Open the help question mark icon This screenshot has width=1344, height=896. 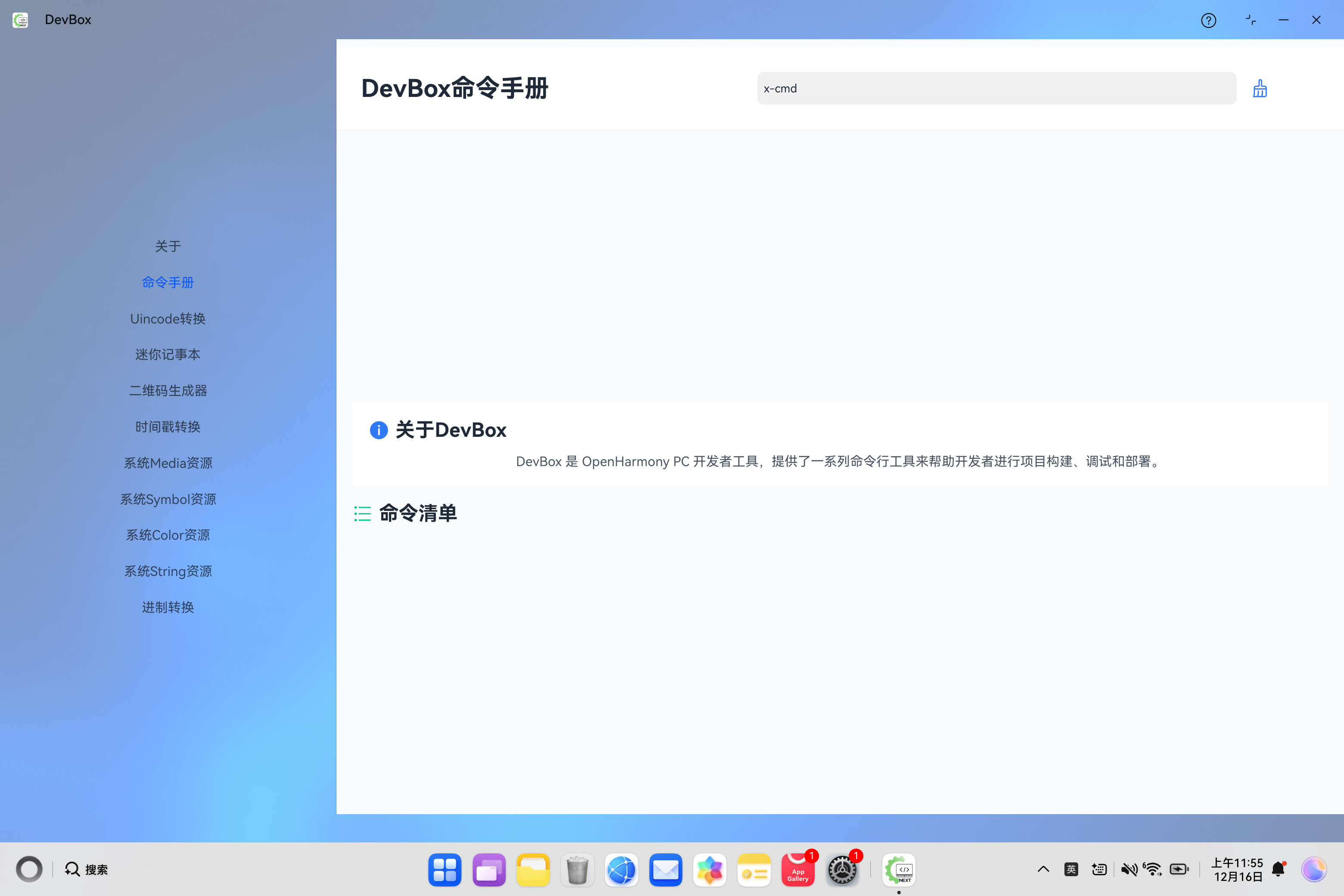coord(1208,21)
